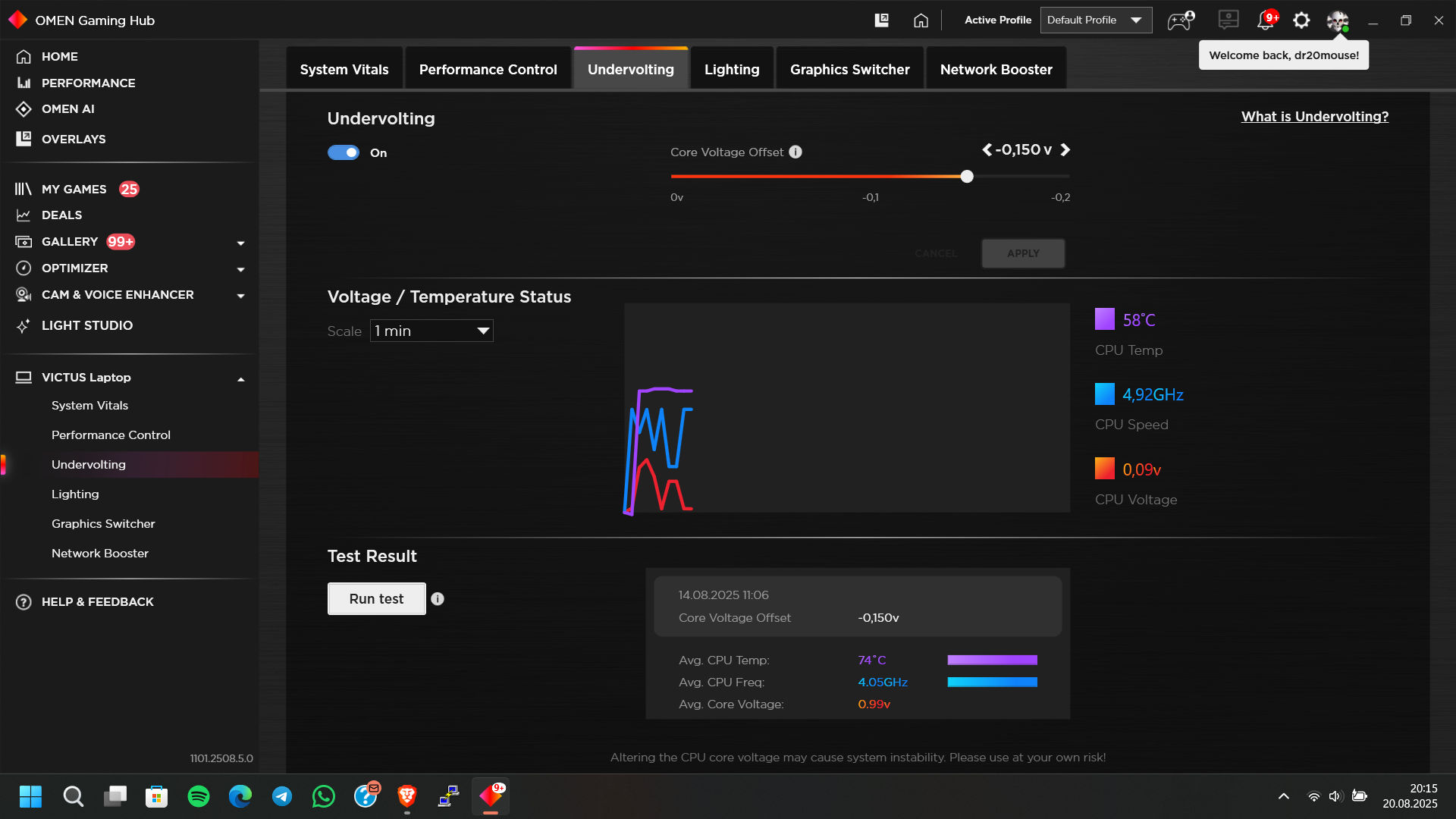Viewport: 1456px width, 819px height.
Task: Turn off the Undervolting toggle
Action: 344,152
